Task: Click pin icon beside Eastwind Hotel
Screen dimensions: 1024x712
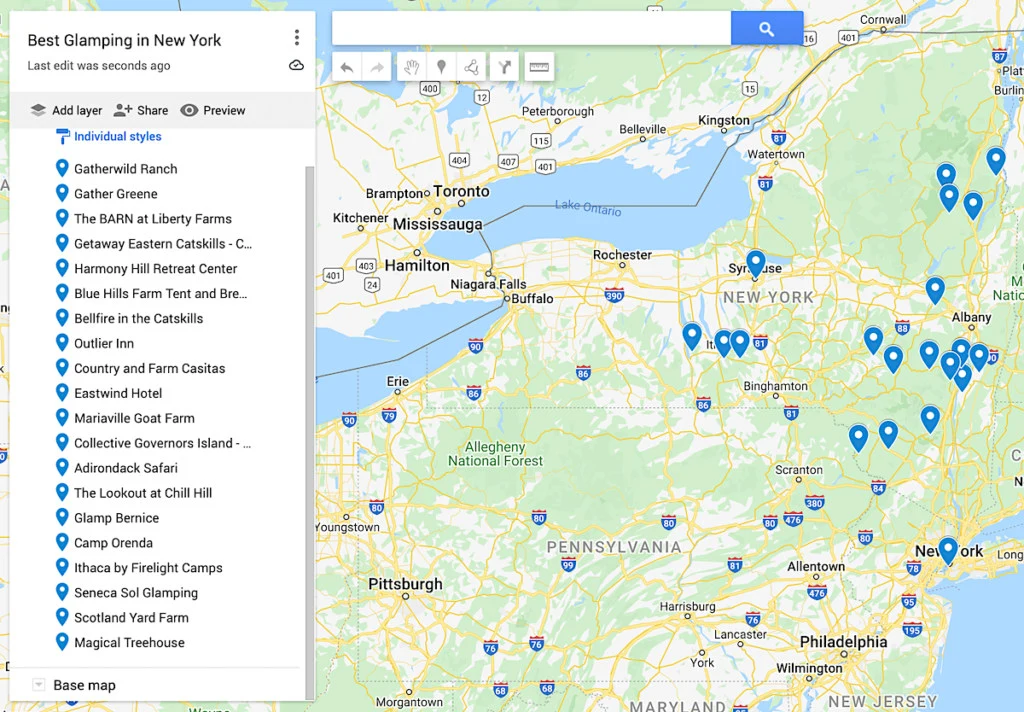Action: [x=62, y=393]
